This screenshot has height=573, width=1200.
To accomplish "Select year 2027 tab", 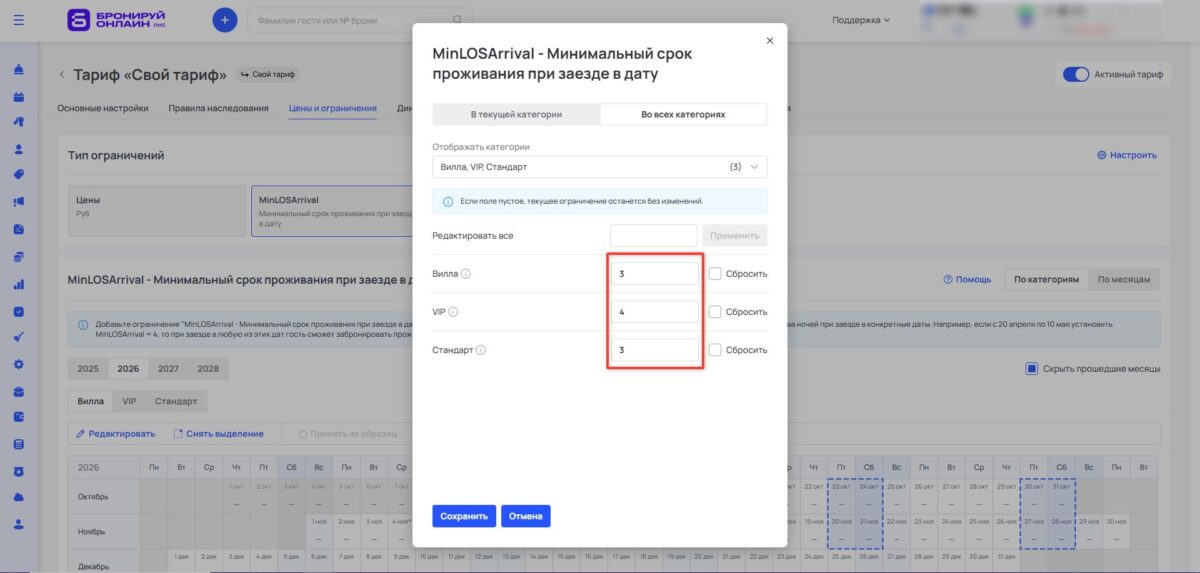I will [168, 369].
